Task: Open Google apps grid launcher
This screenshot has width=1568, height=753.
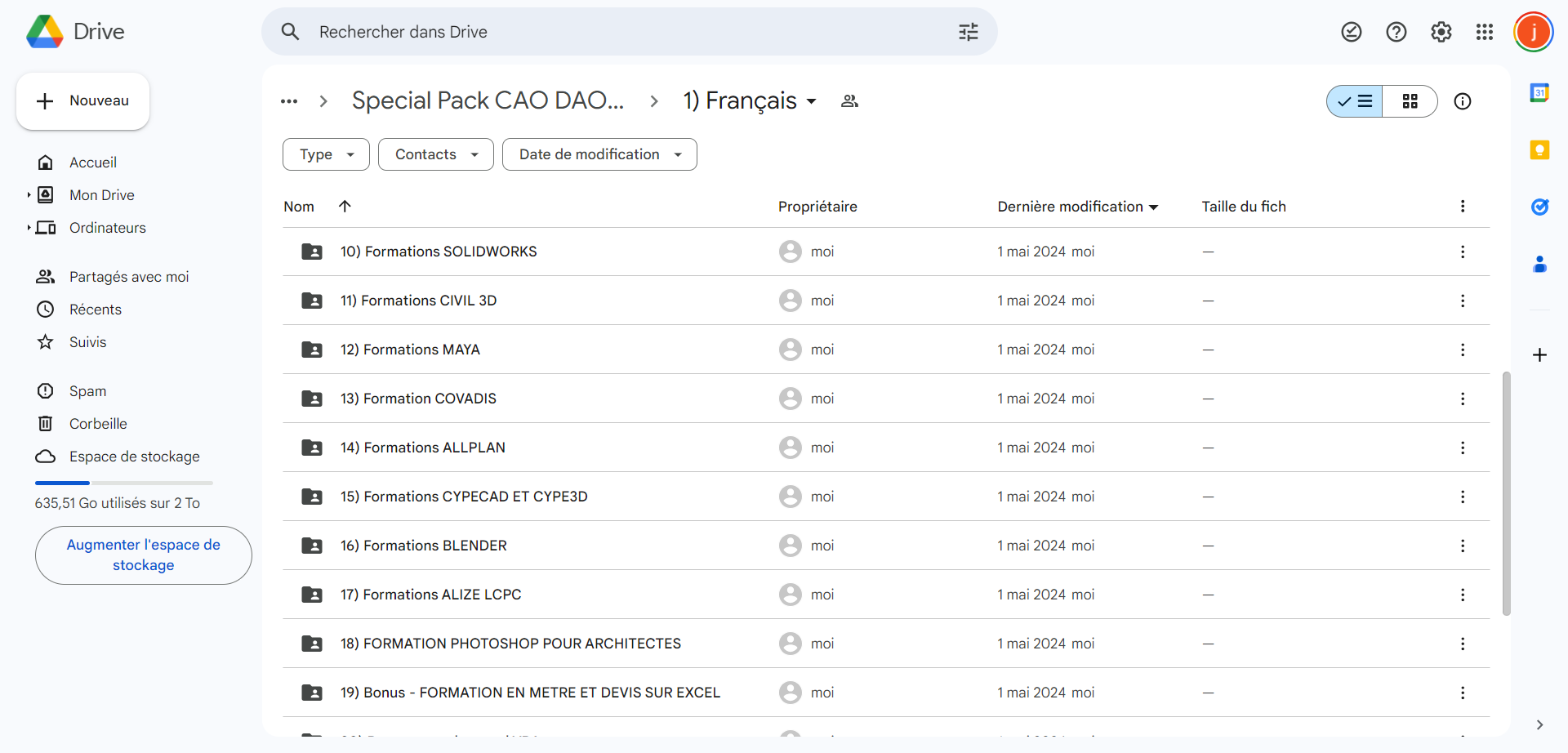Action: tap(1485, 32)
